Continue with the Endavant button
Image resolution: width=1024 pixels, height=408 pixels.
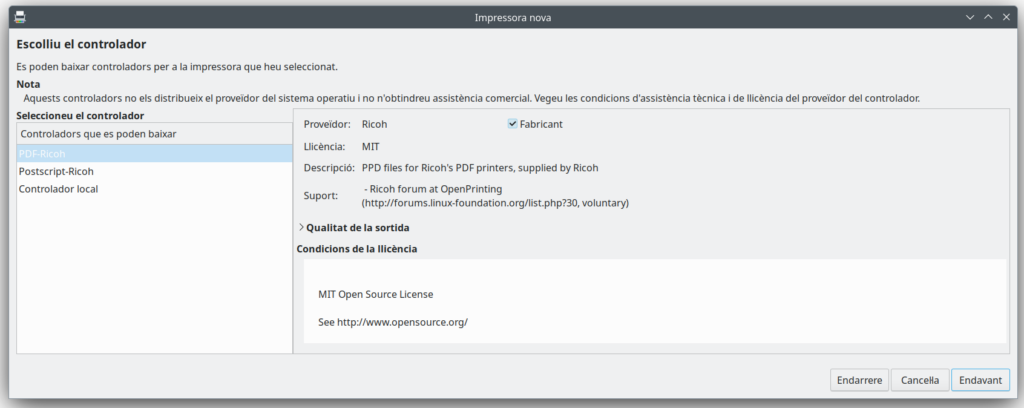pos(980,380)
